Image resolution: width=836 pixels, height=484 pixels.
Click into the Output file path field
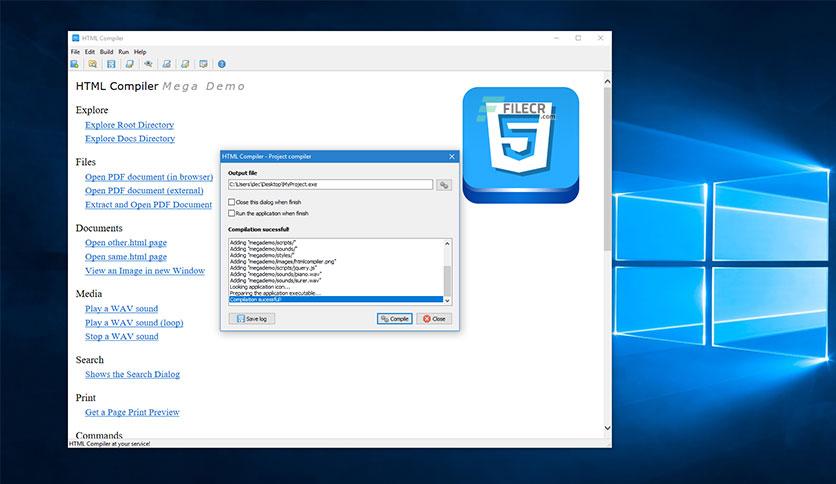pyautogui.click(x=331, y=184)
